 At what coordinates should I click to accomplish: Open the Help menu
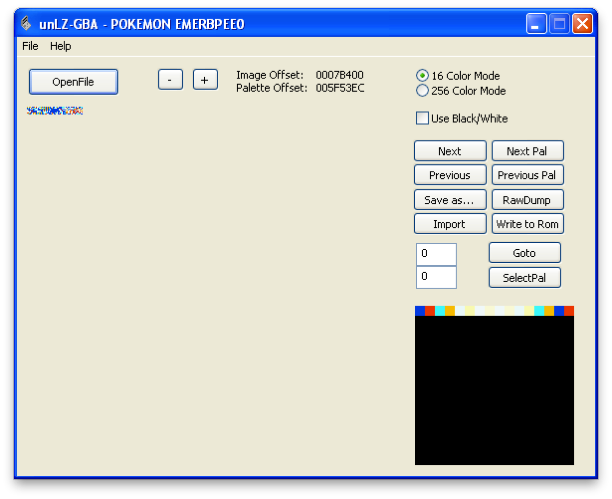(61, 46)
